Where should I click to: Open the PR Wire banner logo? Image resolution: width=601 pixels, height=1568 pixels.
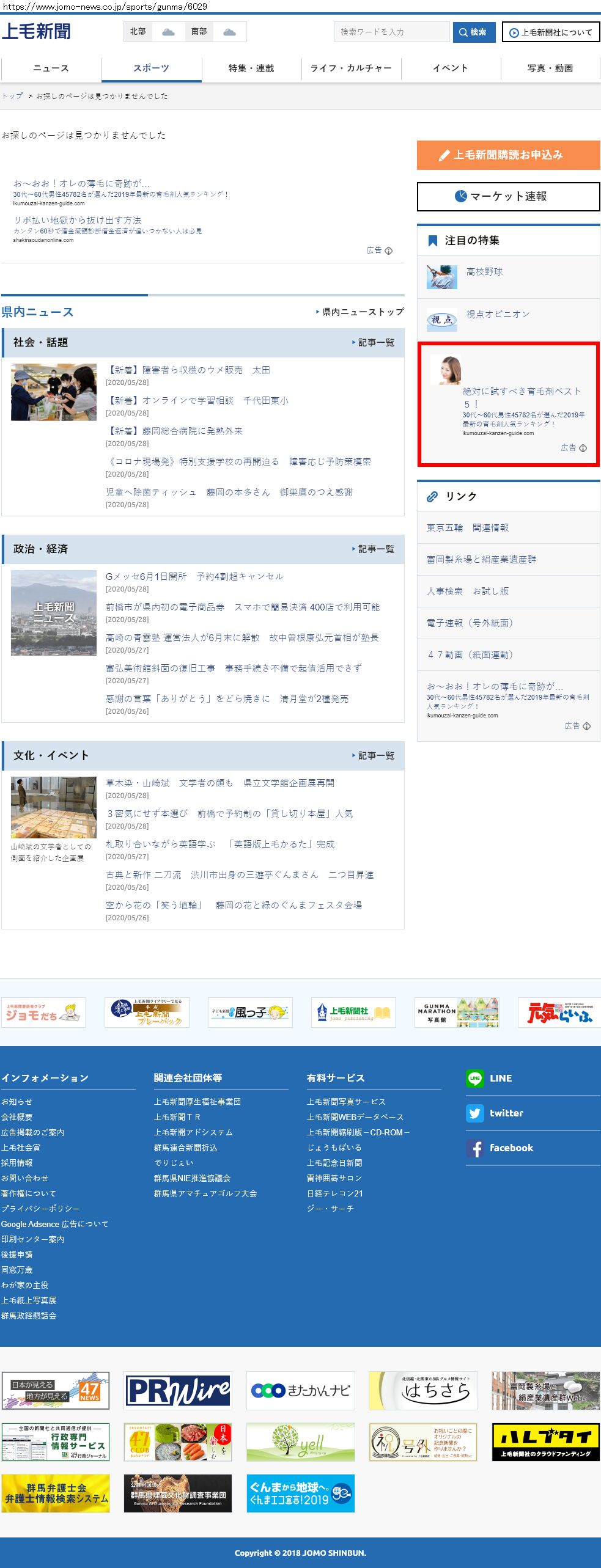click(x=178, y=1390)
